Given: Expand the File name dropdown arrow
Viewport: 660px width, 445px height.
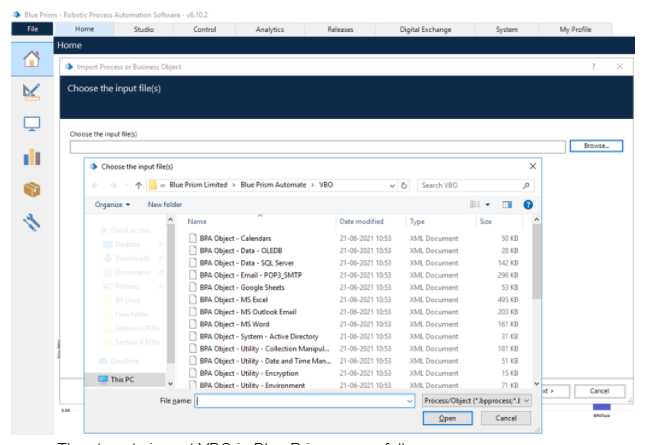Looking at the screenshot, I should point(410,401).
